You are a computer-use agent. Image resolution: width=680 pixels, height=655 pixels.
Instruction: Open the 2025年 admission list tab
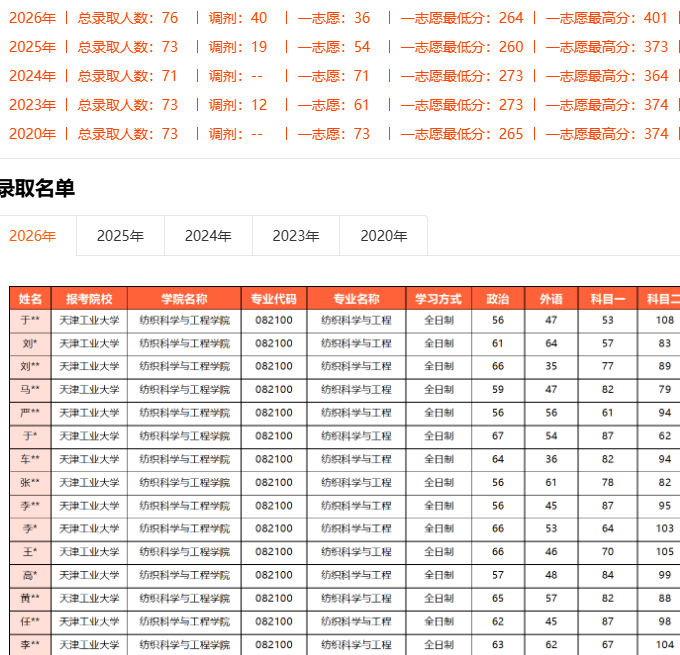tap(120, 236)
